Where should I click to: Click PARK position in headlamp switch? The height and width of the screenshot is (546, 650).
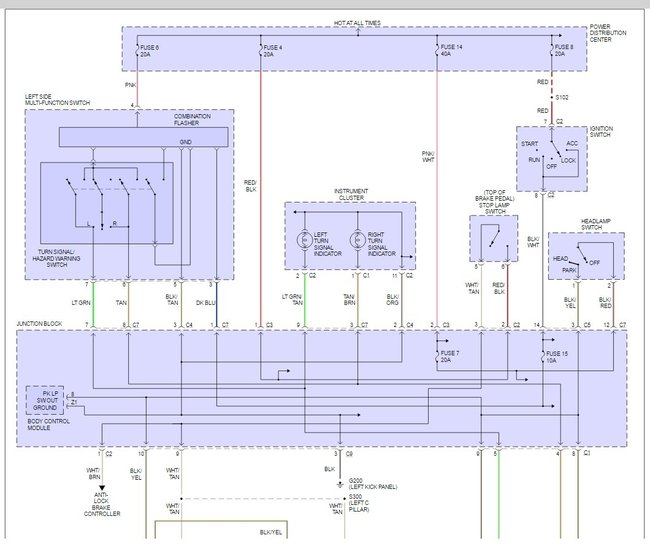569,270
